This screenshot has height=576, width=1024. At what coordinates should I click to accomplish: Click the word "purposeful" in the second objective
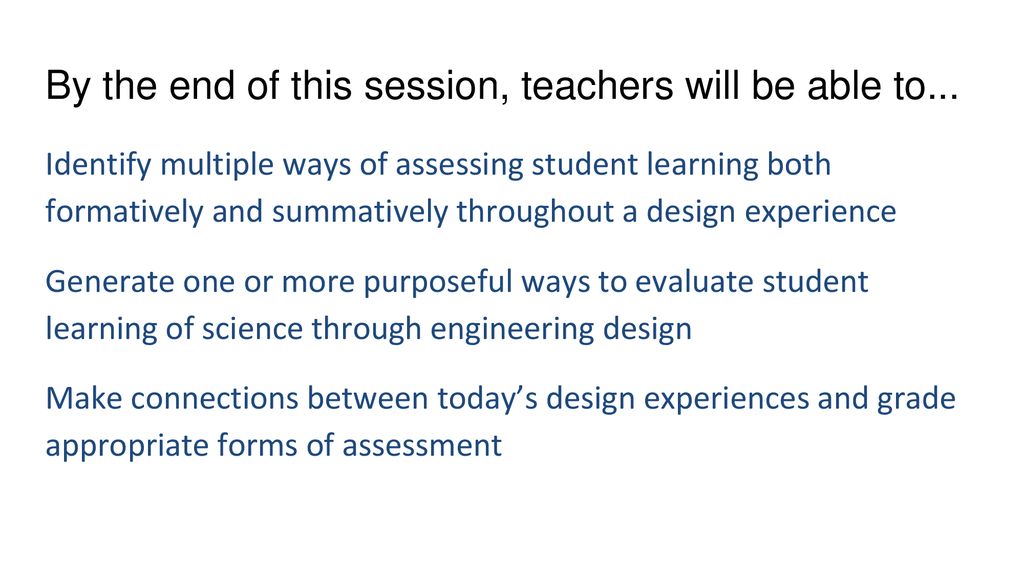(438, 283)
